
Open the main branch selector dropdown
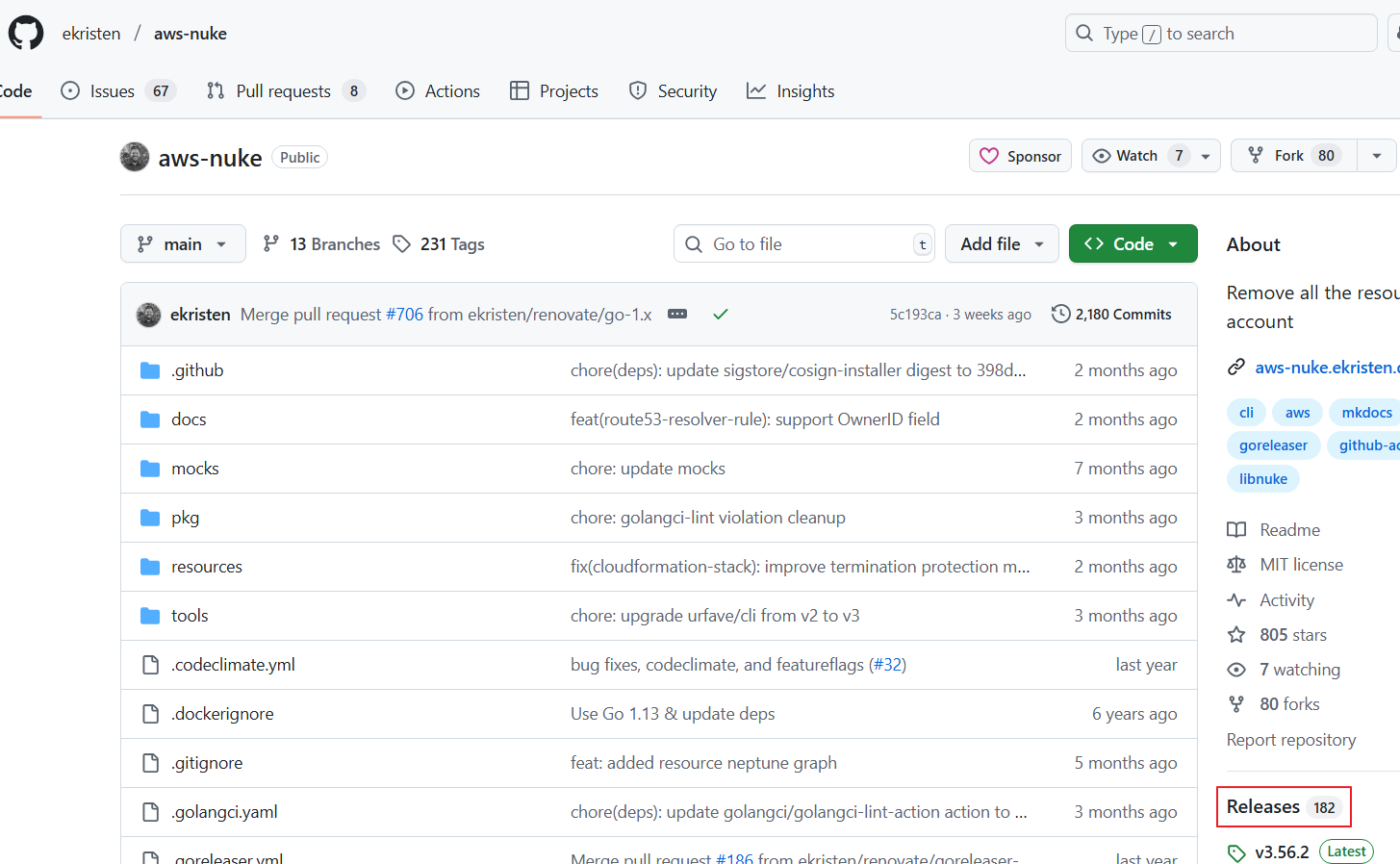183,243
